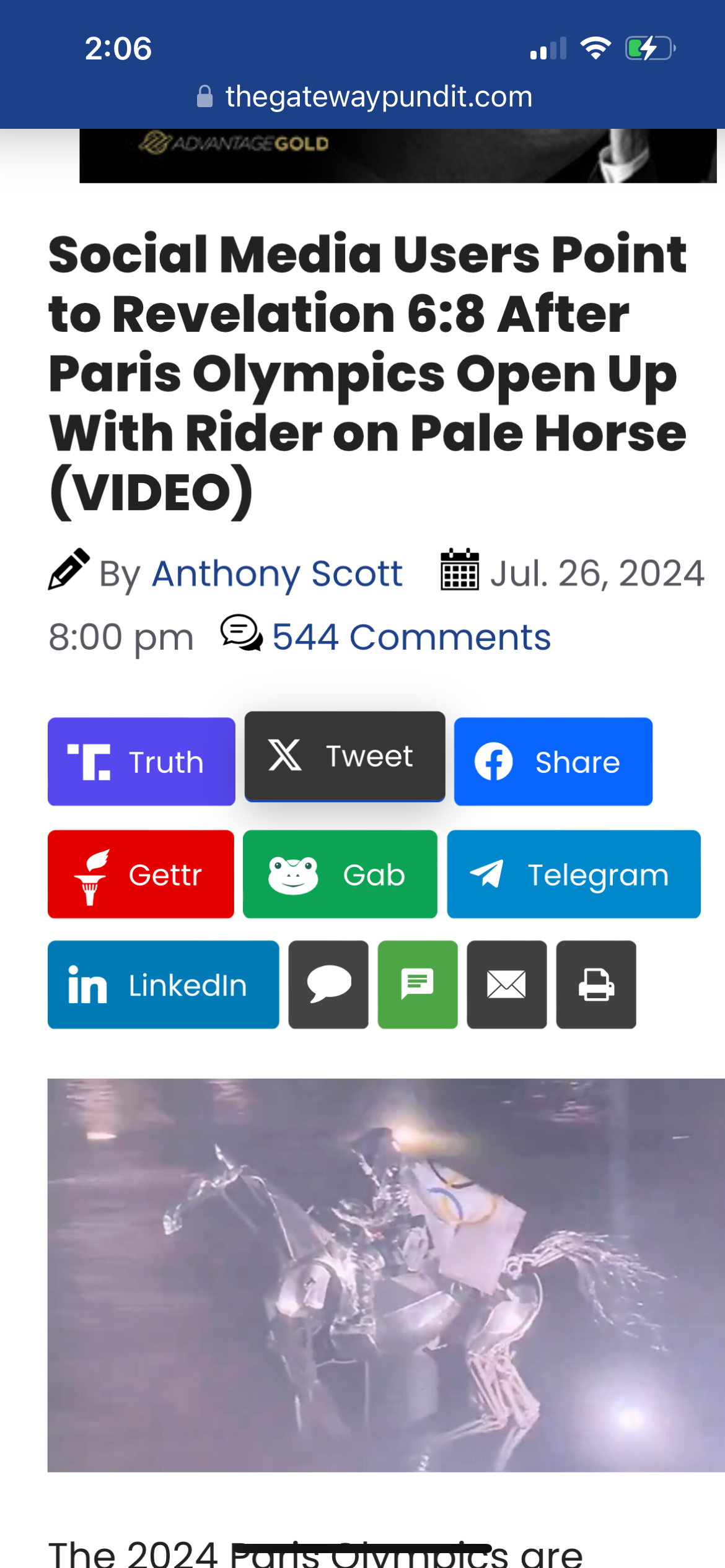Tap the calendar icon beside the date
Image resolution: width=725 pixels, height=1568 pixels.
[460, 570]
